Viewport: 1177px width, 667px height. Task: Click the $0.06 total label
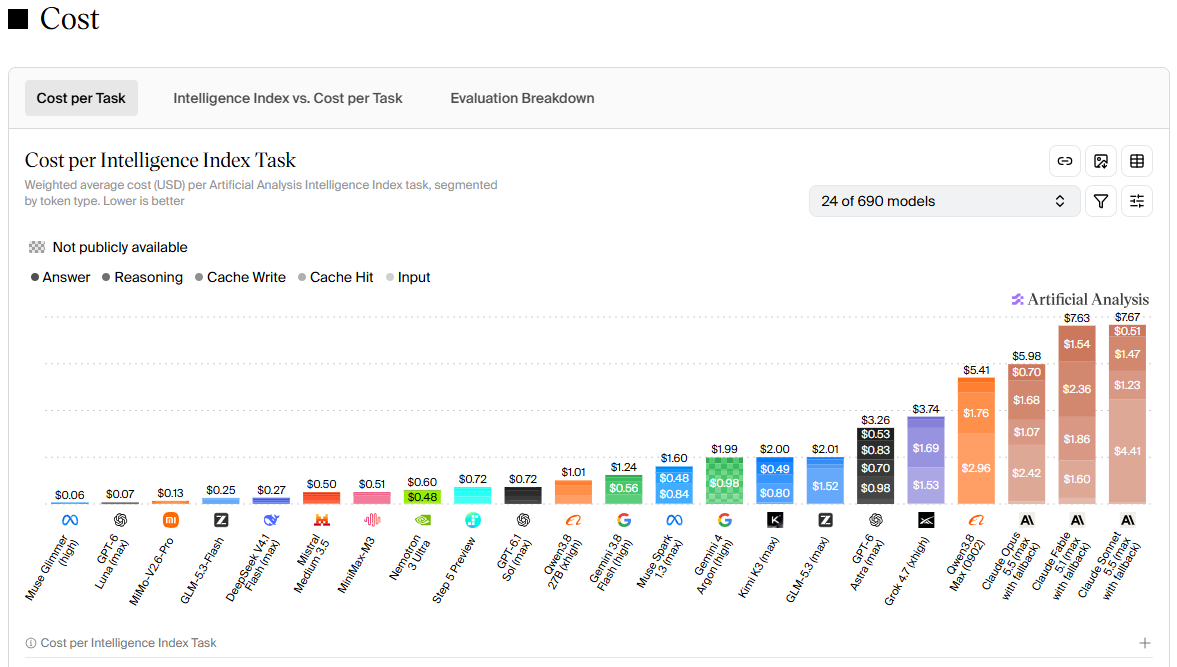coord(70,495)
